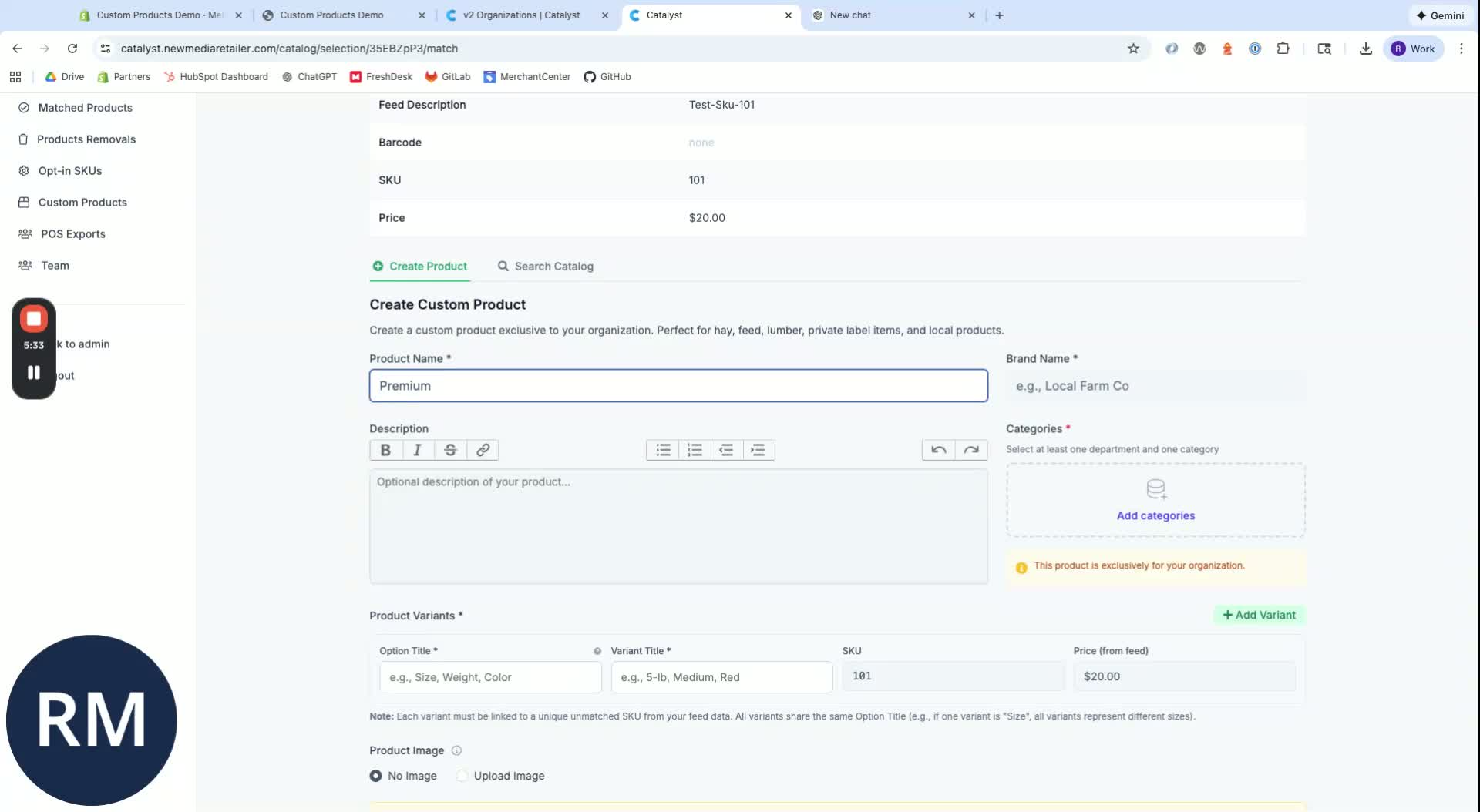The width and height of the screenshot is (1480, 812).
Task: Decrease indent in description editor
Action: [726, 450]
